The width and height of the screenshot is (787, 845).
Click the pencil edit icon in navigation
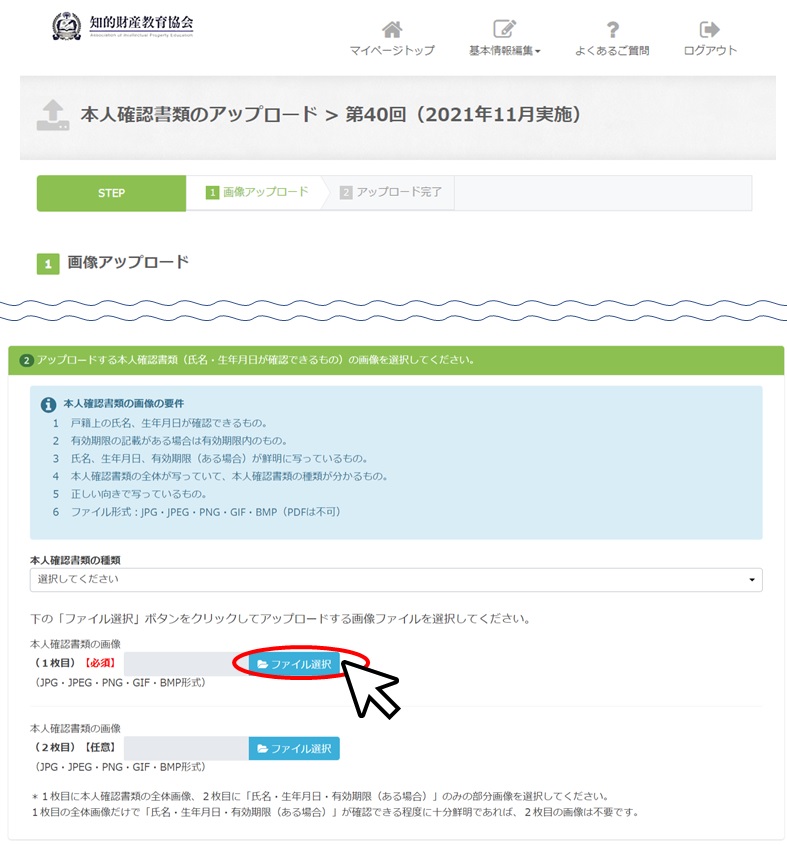[x=504, y=30]
